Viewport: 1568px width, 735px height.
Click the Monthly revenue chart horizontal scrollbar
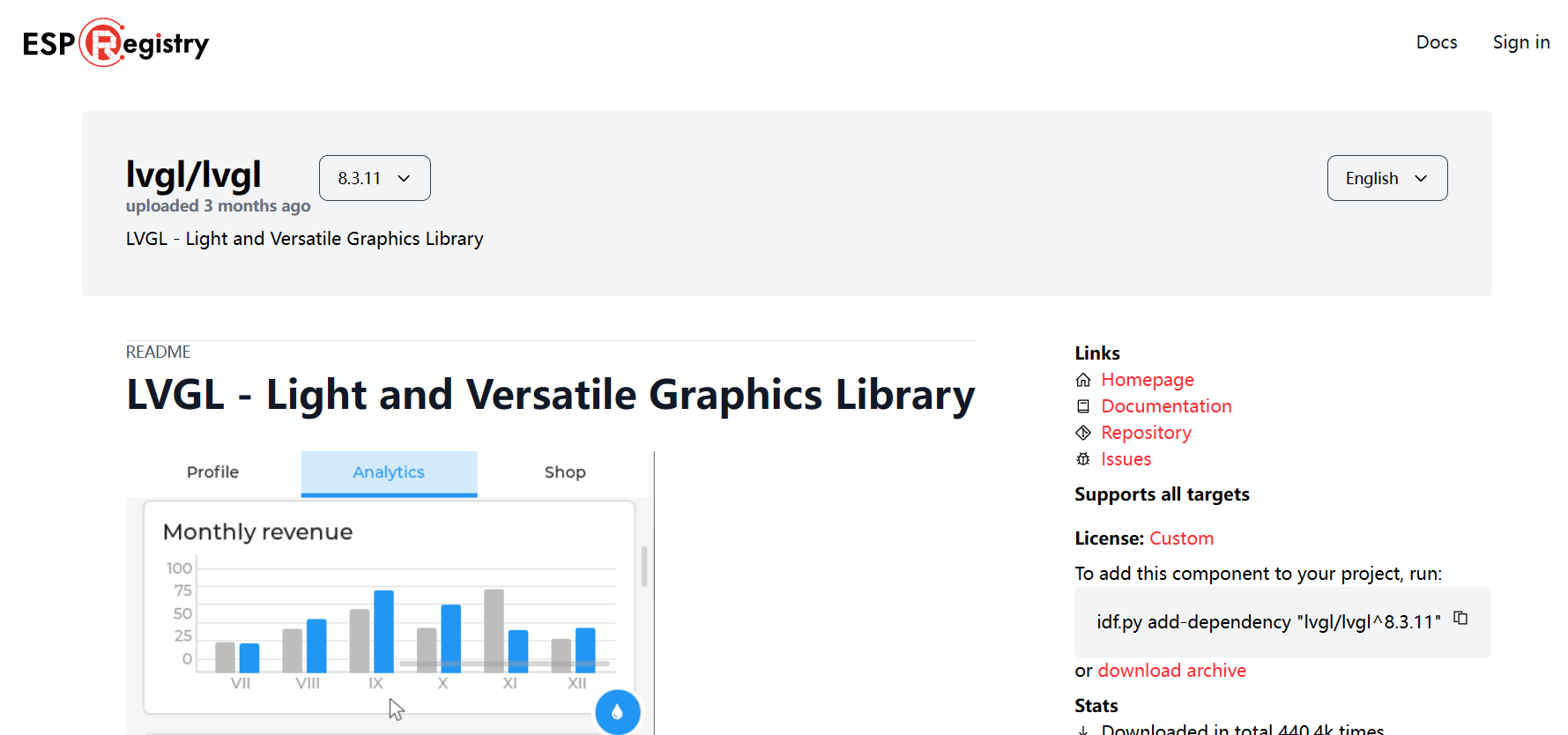click(503, 664)
